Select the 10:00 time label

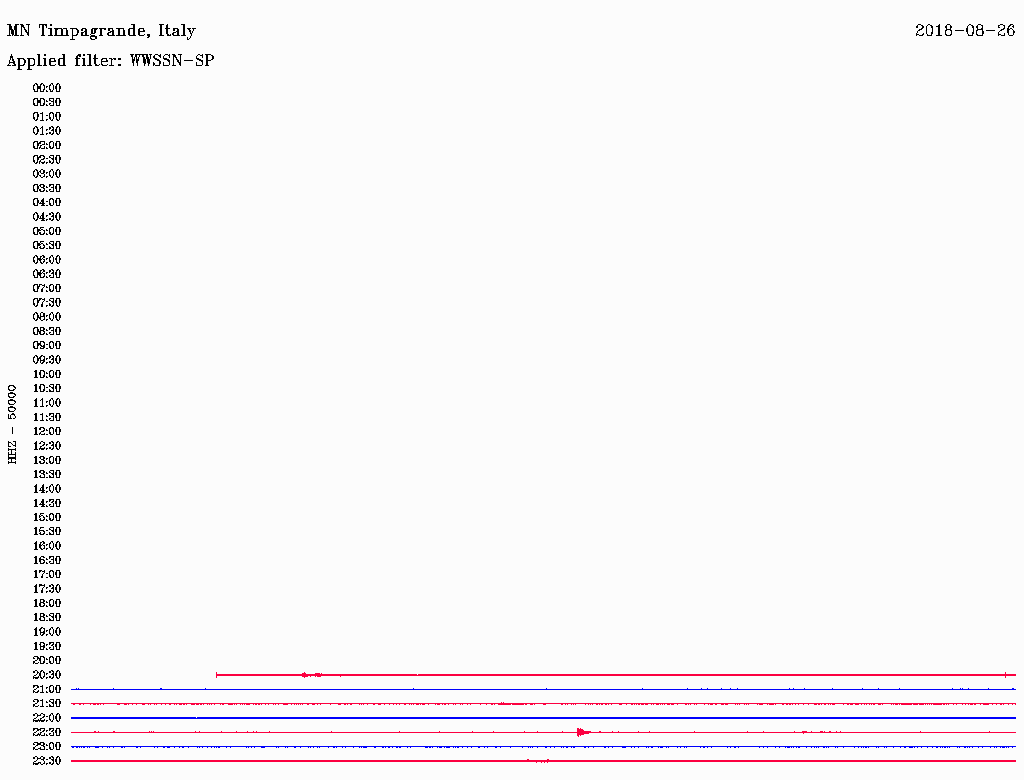pos(47,374)
